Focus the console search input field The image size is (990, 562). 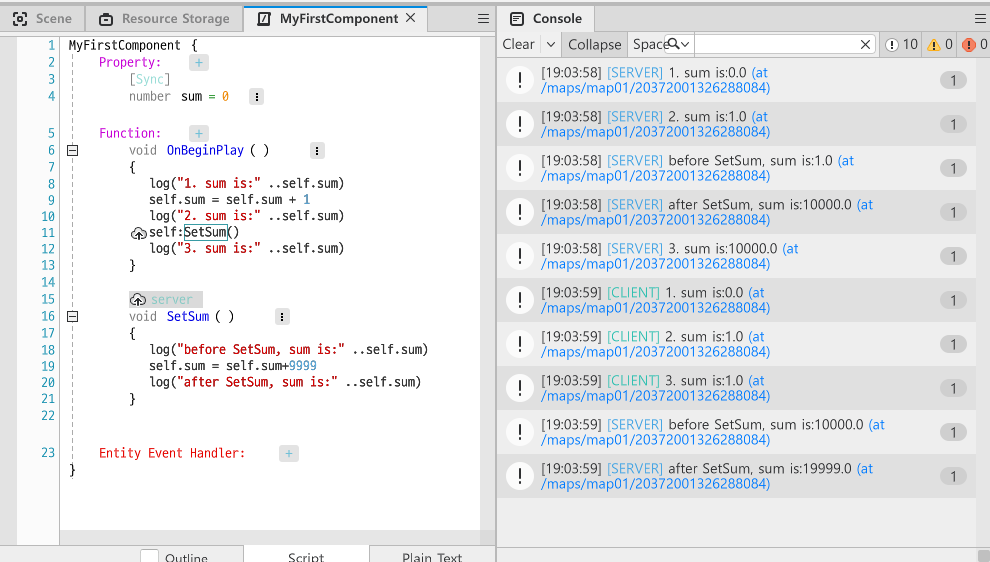(777, 44)
